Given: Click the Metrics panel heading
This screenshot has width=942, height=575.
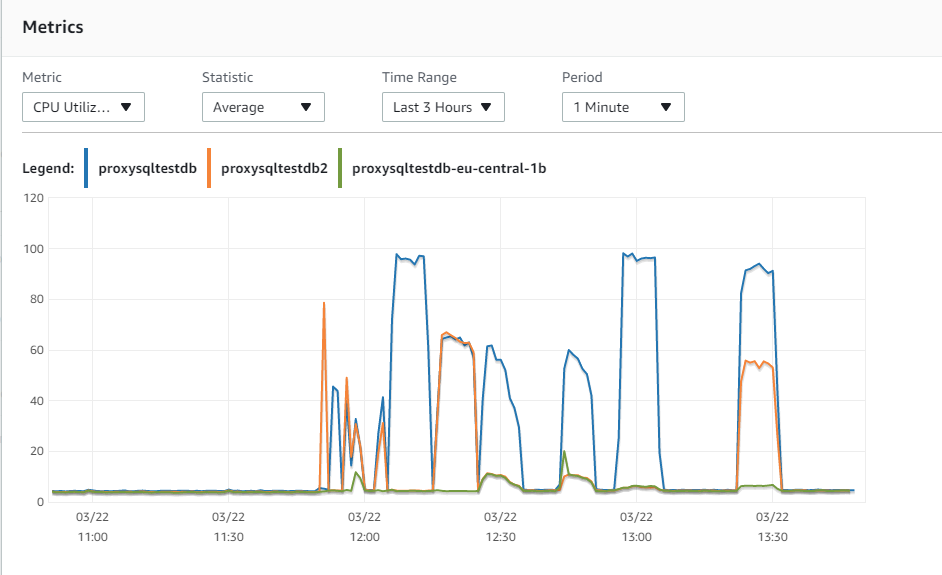Looking at the screenshot, I should [x=53, y=27].
